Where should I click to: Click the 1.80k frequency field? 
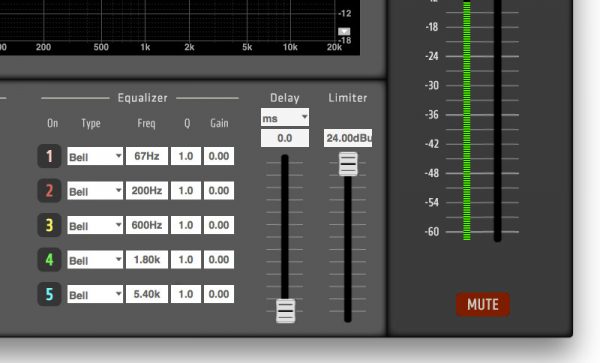(147, 260)
